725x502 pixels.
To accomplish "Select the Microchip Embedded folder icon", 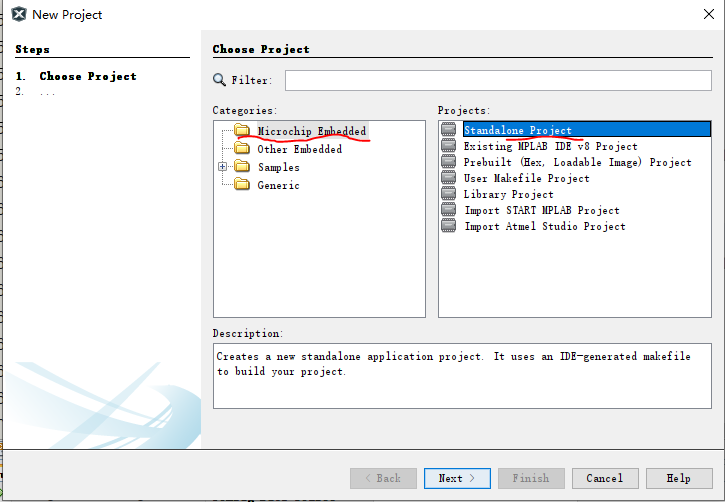I will pos(242,130).
